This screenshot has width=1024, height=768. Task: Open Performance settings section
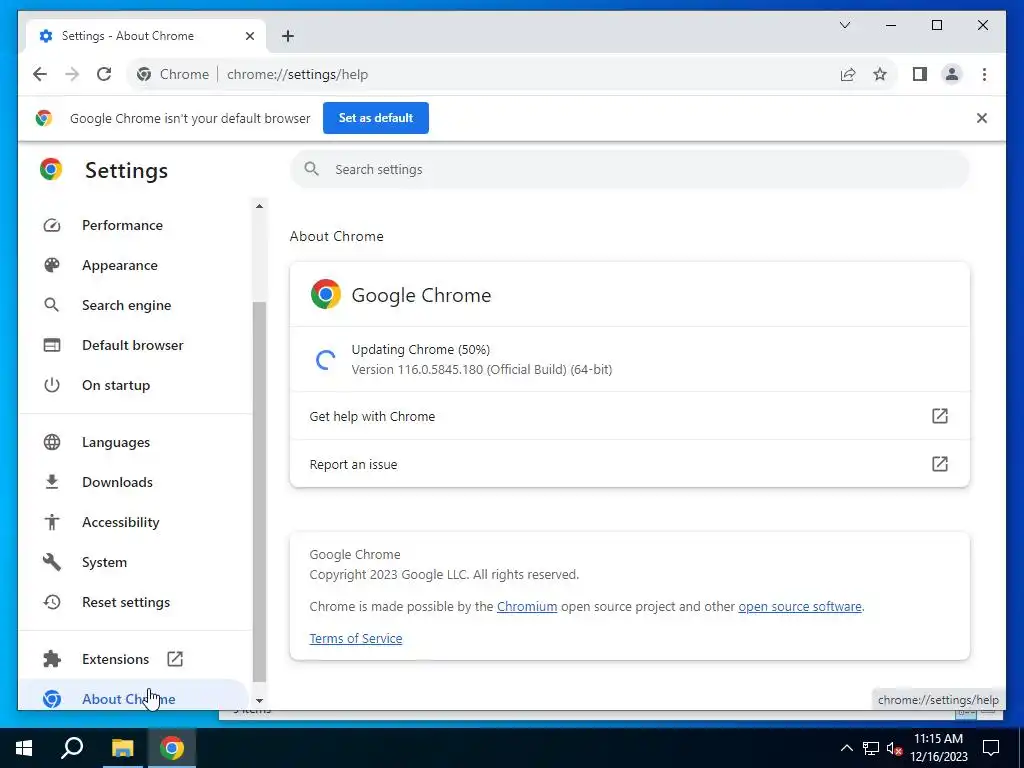coord(135,225)
